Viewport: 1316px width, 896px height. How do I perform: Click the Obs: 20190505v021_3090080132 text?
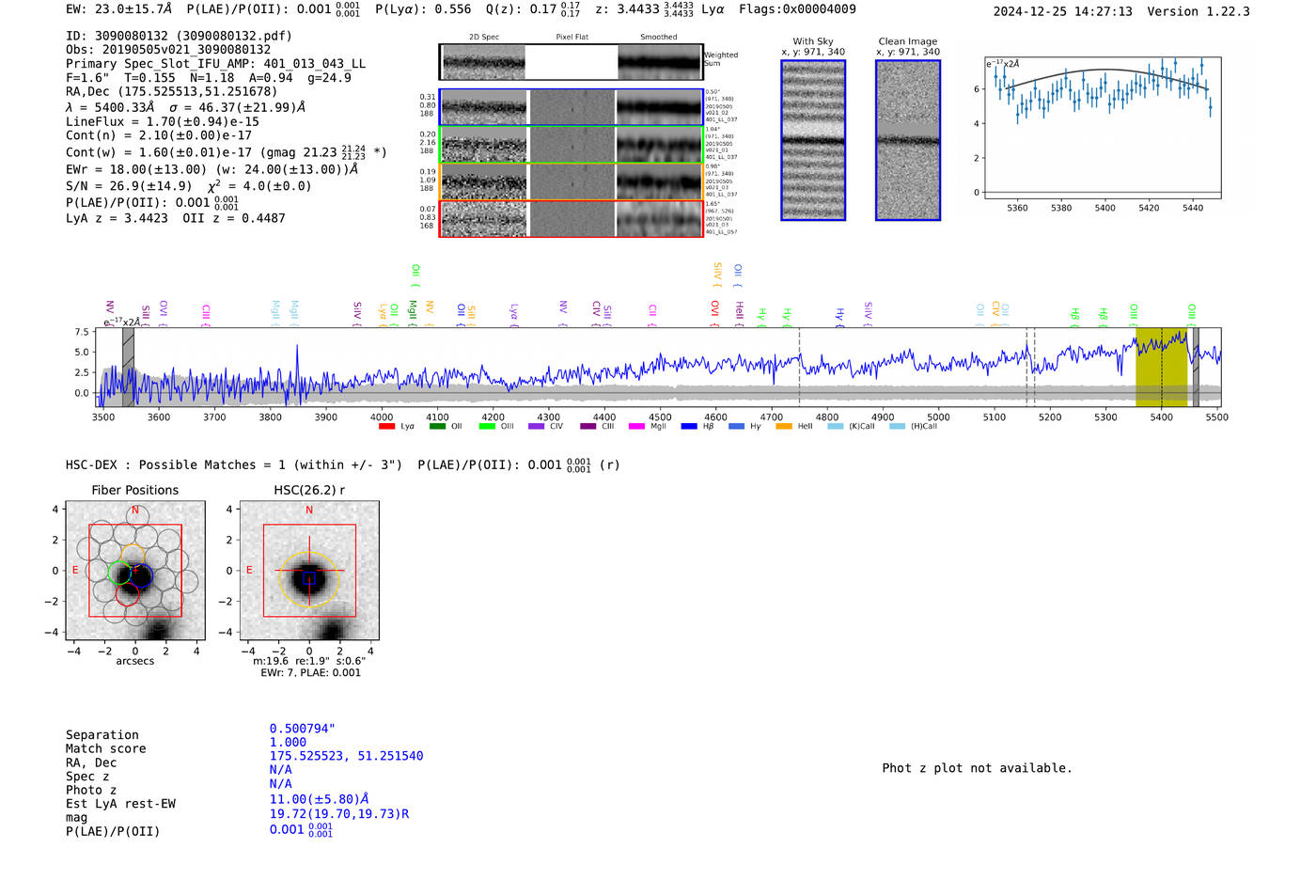pyautogui.click(x=168, y=50)
